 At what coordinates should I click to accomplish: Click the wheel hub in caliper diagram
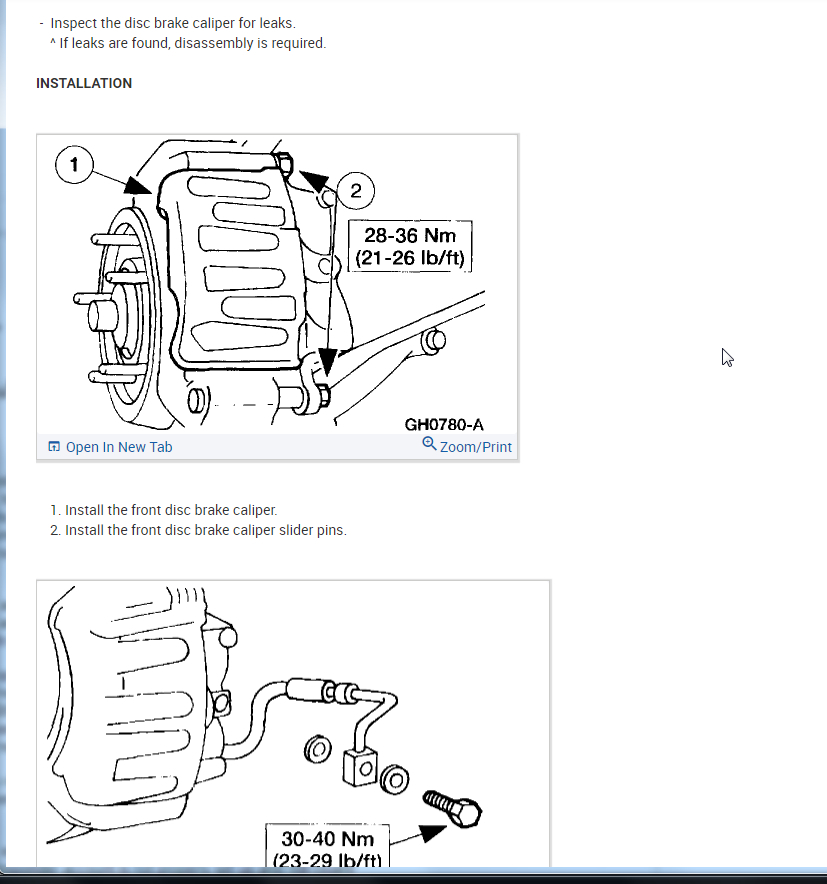click(116, 316)
